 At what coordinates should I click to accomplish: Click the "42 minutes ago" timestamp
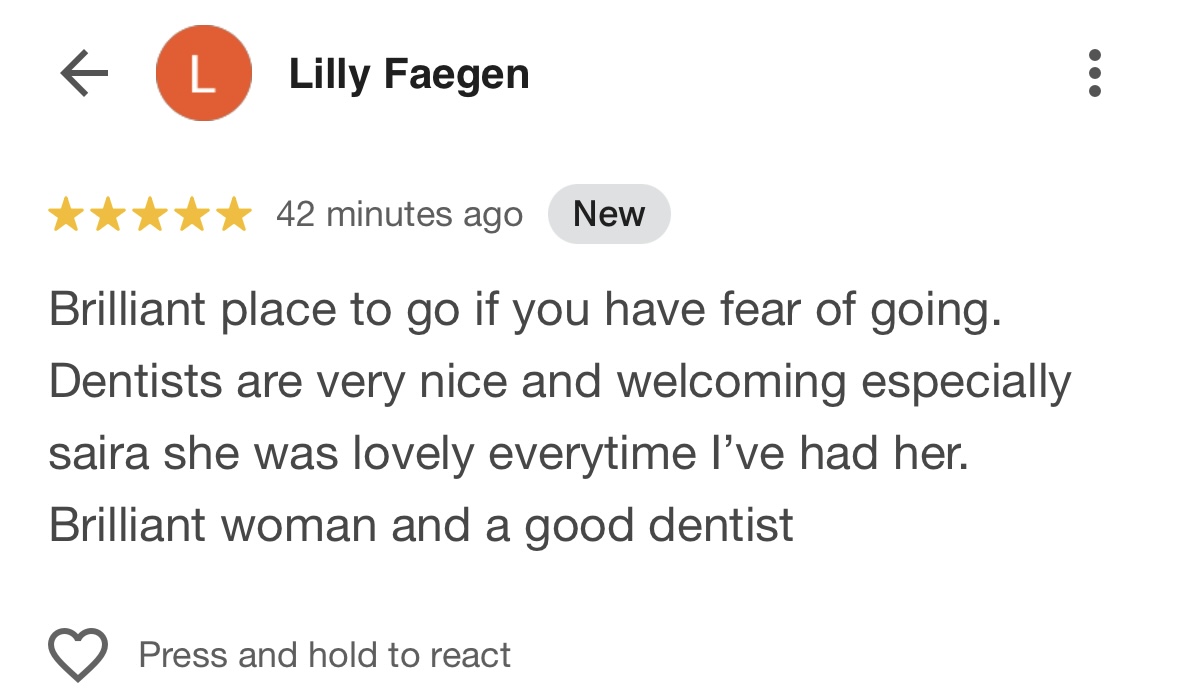coord(399,215)
